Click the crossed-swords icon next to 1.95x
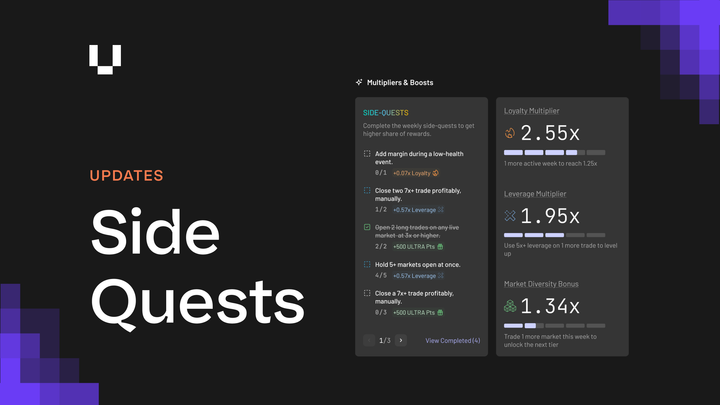Screen dimensions: 720x405 (x=510, y=215)
